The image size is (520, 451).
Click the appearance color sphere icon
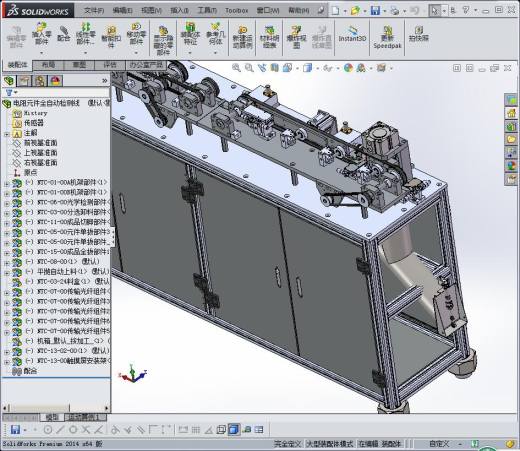(348, 68)
